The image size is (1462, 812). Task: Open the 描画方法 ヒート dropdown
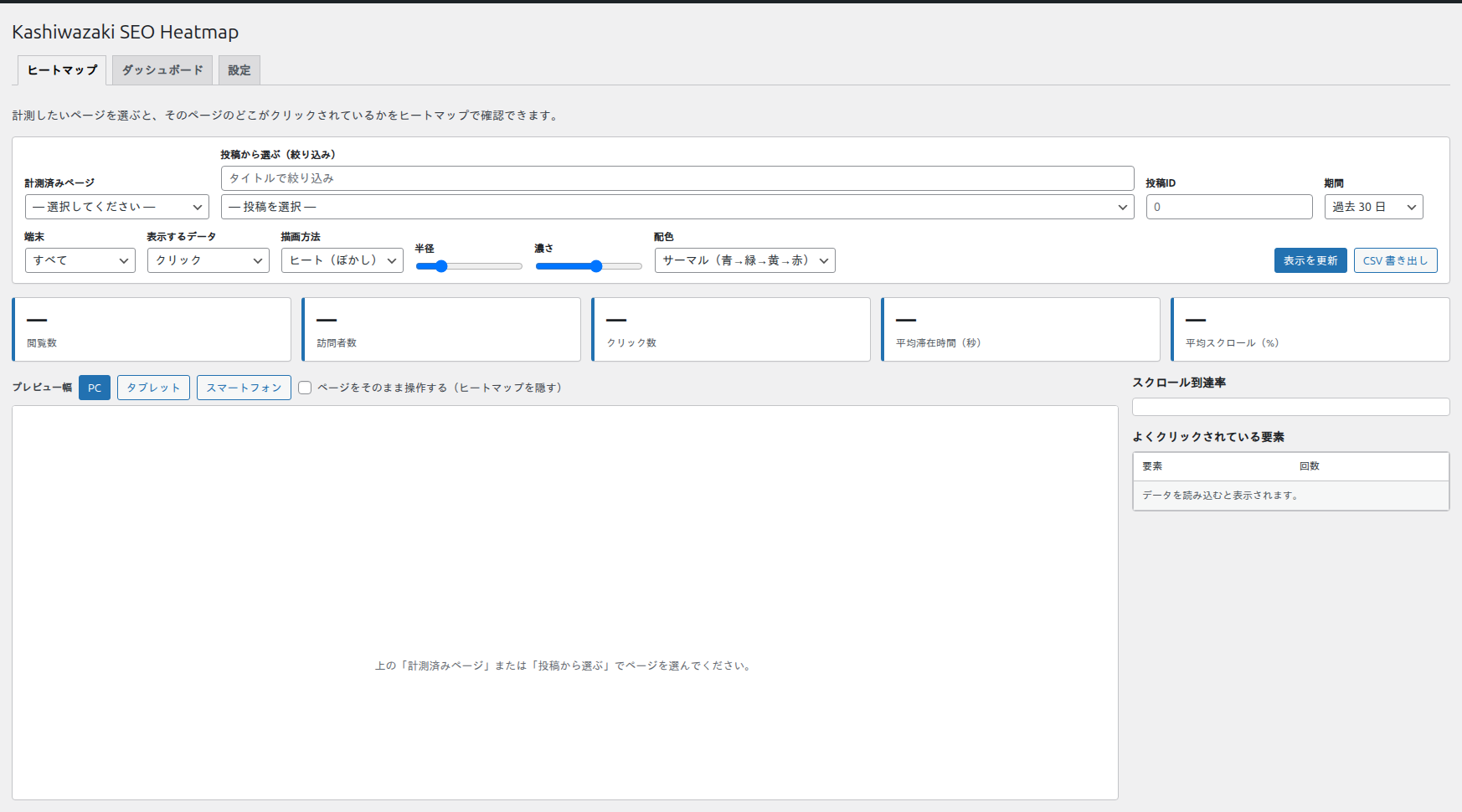pos(342,260)
